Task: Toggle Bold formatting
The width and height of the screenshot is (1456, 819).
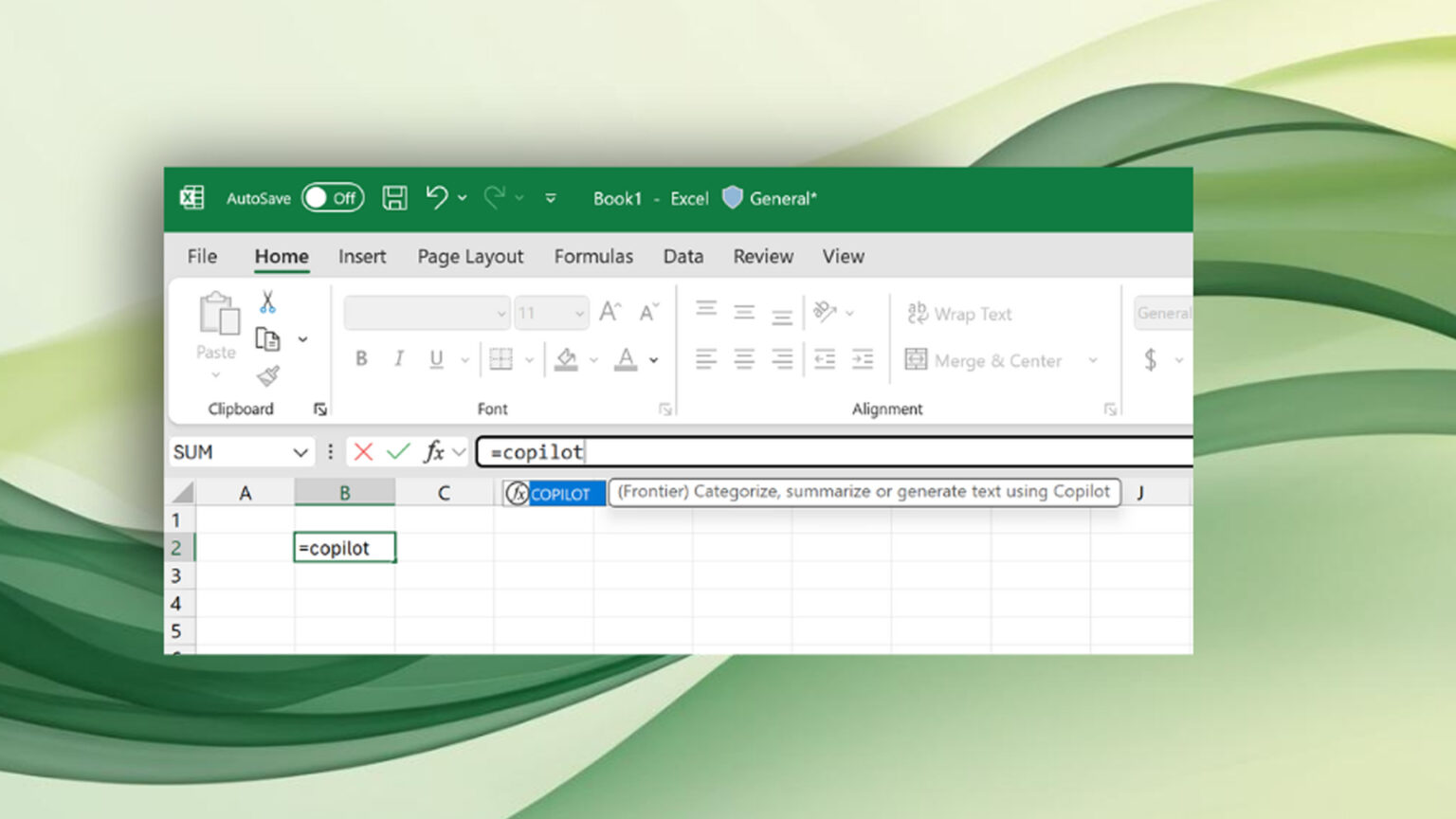Action: 361,358
